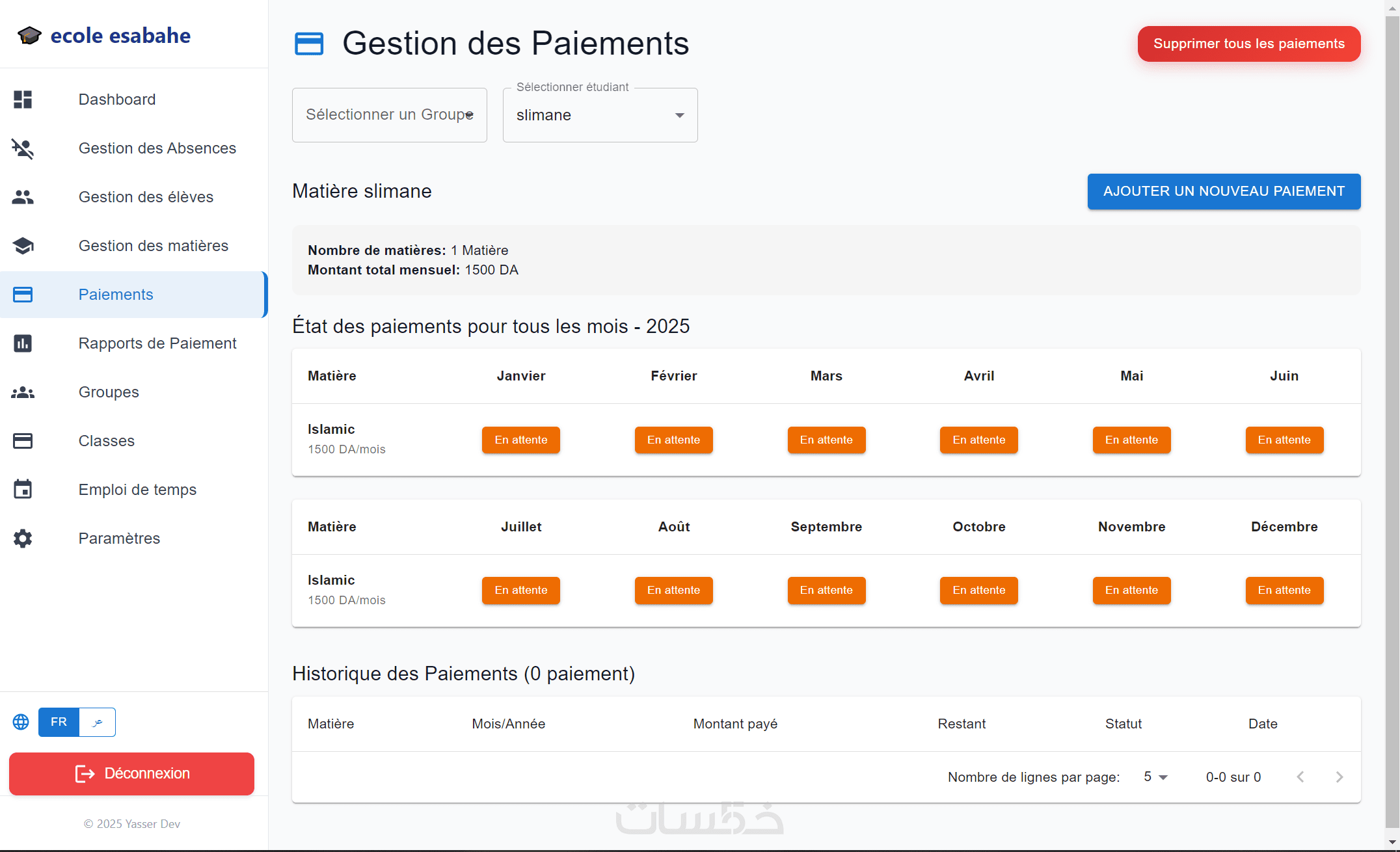Image resolution: width=1400 pixels, height=852 pixels.
Task: Go to next page of payment history
Action: (1339, 777)
